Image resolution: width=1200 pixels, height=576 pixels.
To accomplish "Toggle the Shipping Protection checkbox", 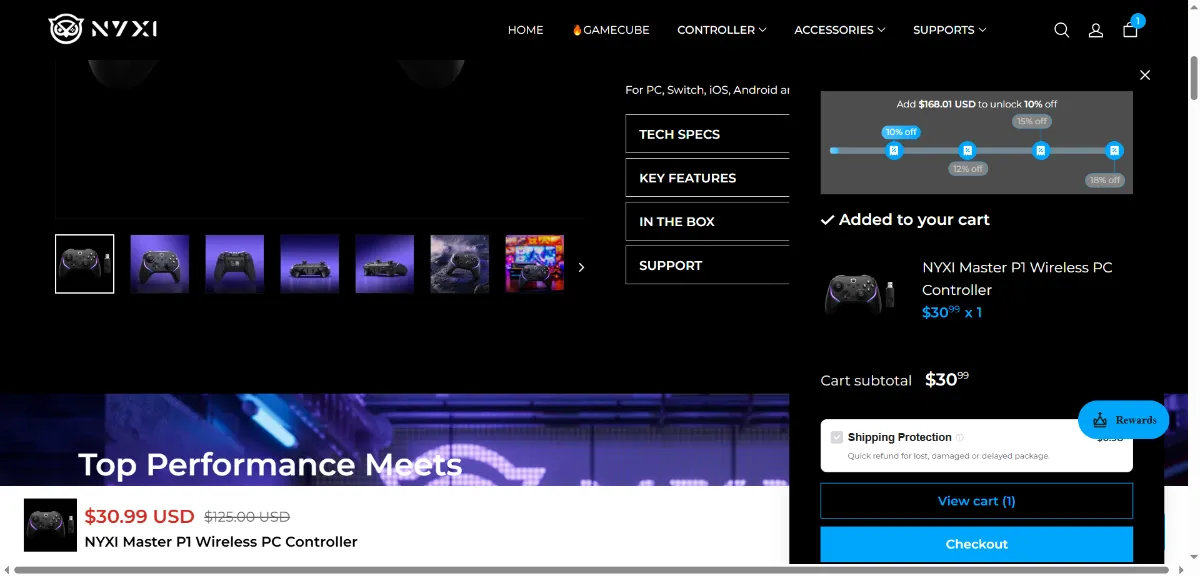I will pyautogui.click(x=837, y=437).
